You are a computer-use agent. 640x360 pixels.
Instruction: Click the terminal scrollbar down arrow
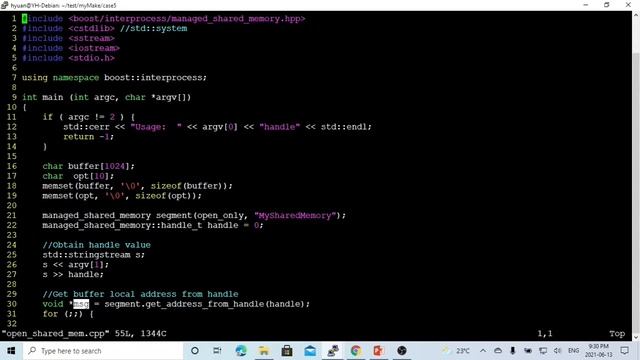click(636, 337)
